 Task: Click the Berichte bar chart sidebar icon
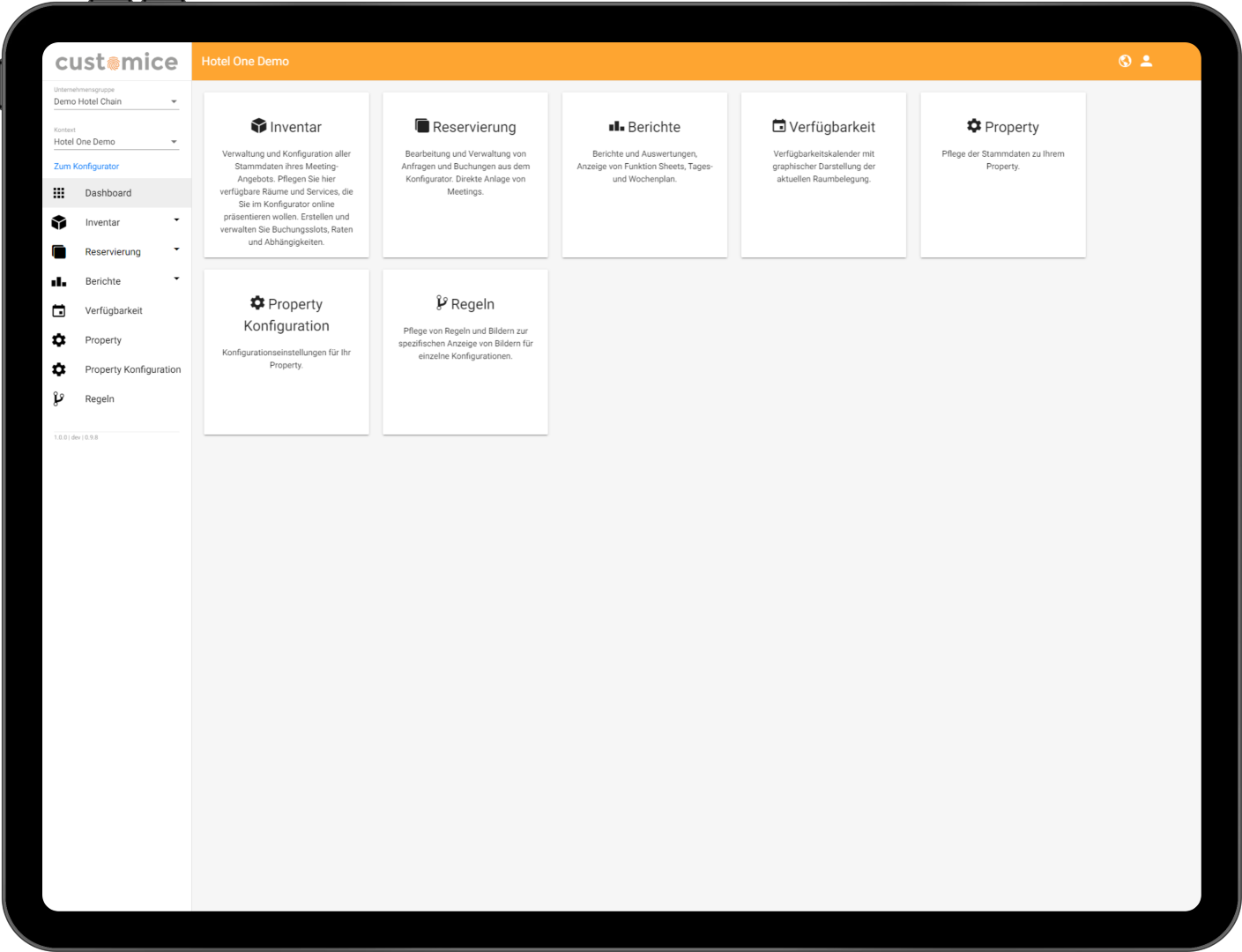coord(59,282)
